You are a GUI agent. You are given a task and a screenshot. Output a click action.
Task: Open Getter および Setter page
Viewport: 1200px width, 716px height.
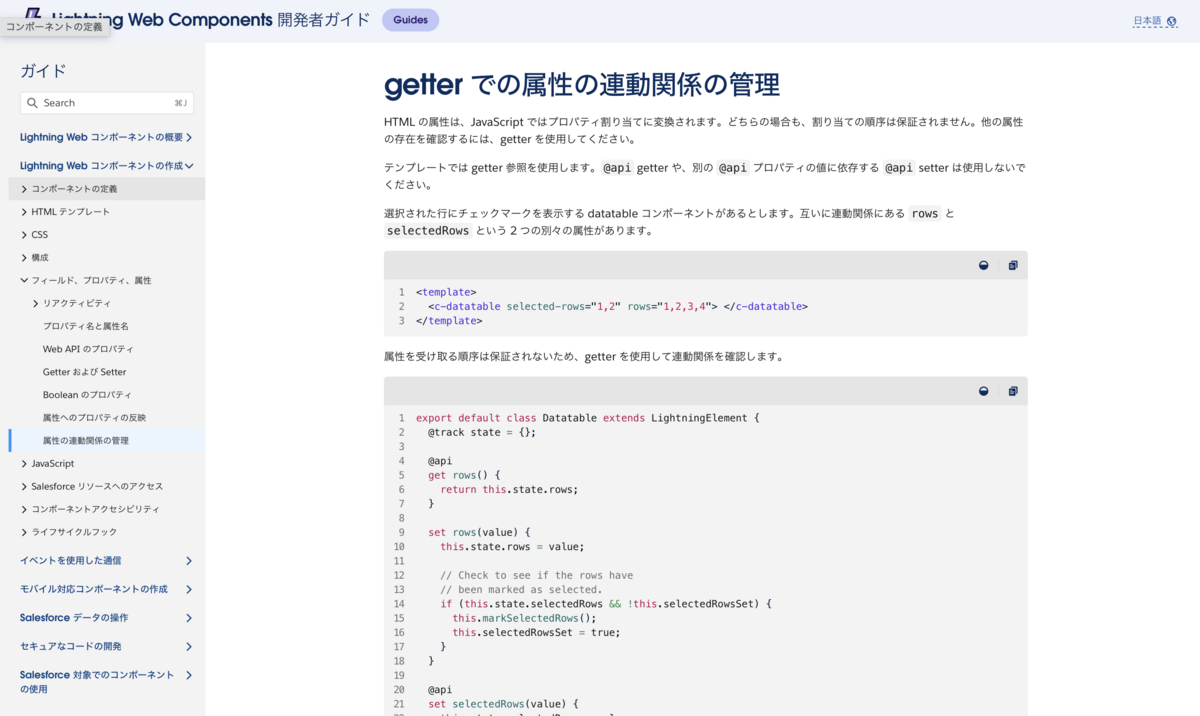click(x=85, y=372)
